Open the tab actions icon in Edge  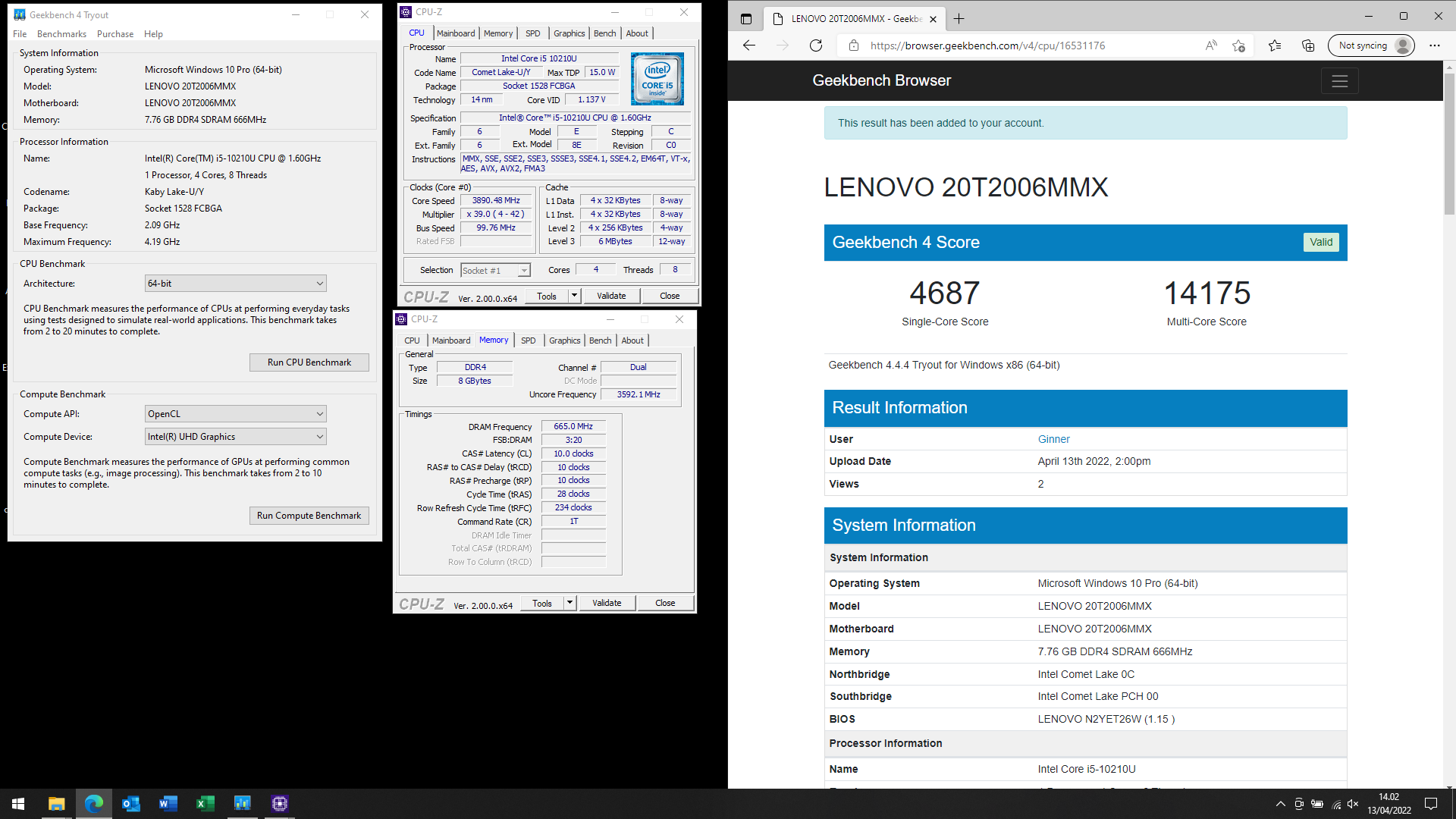point(745,19)
